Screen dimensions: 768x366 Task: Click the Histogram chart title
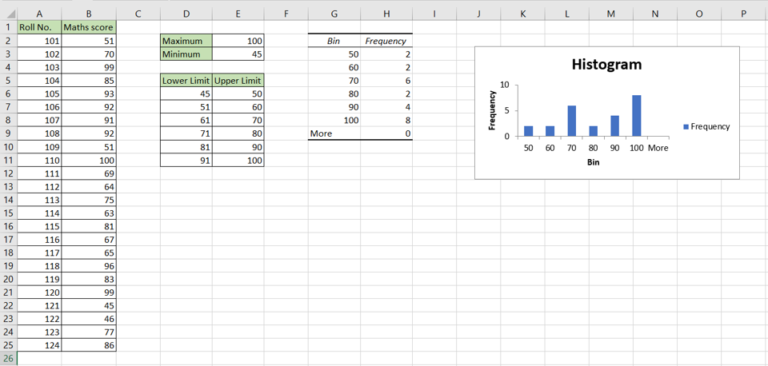click(606, 64)
